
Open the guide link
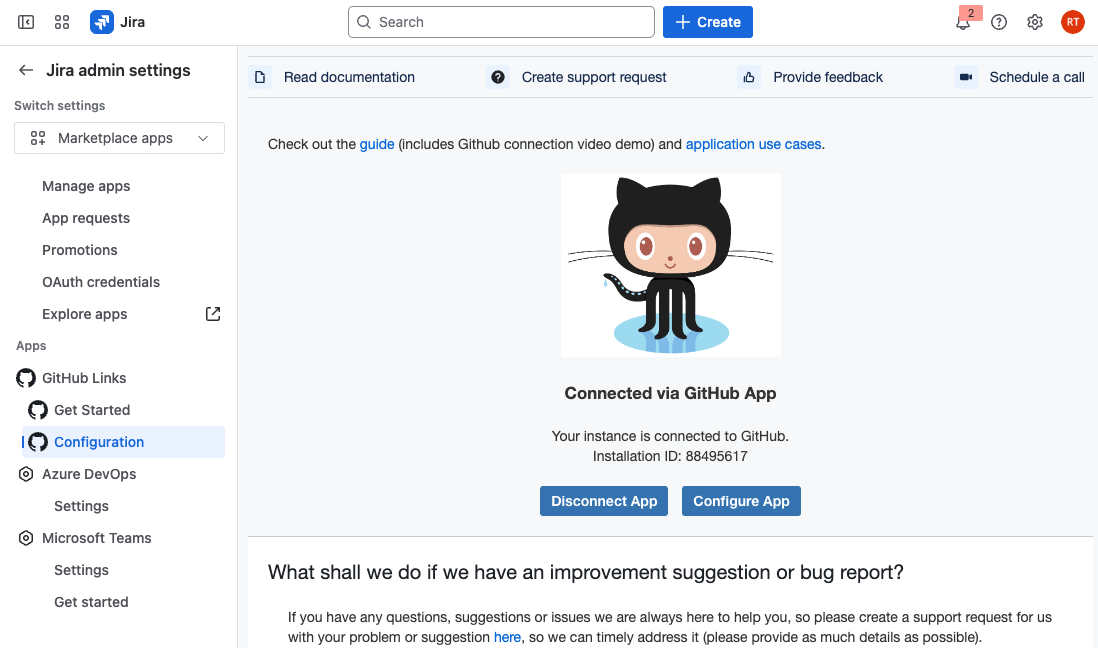tap(377, 144)
